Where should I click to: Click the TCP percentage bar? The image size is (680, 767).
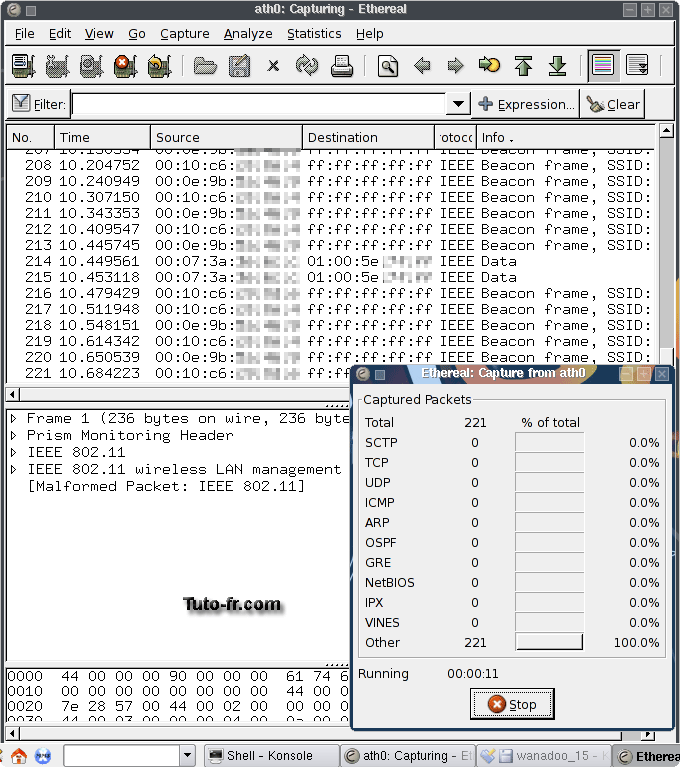[x=549, y=462]
